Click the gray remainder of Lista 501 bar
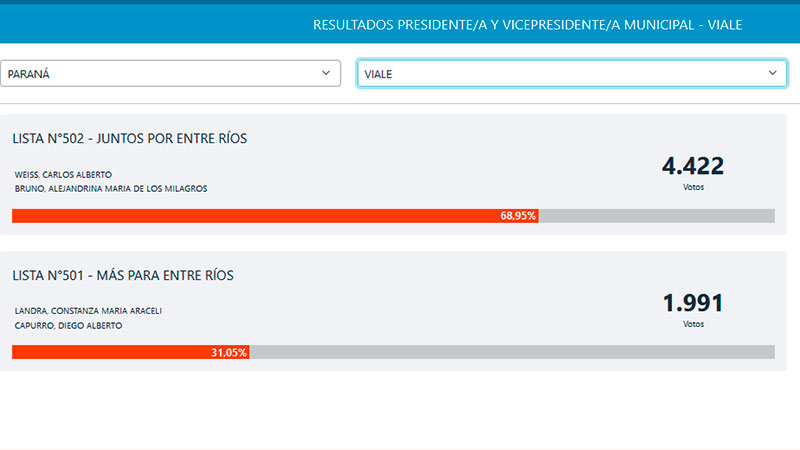 pos(510,352)
